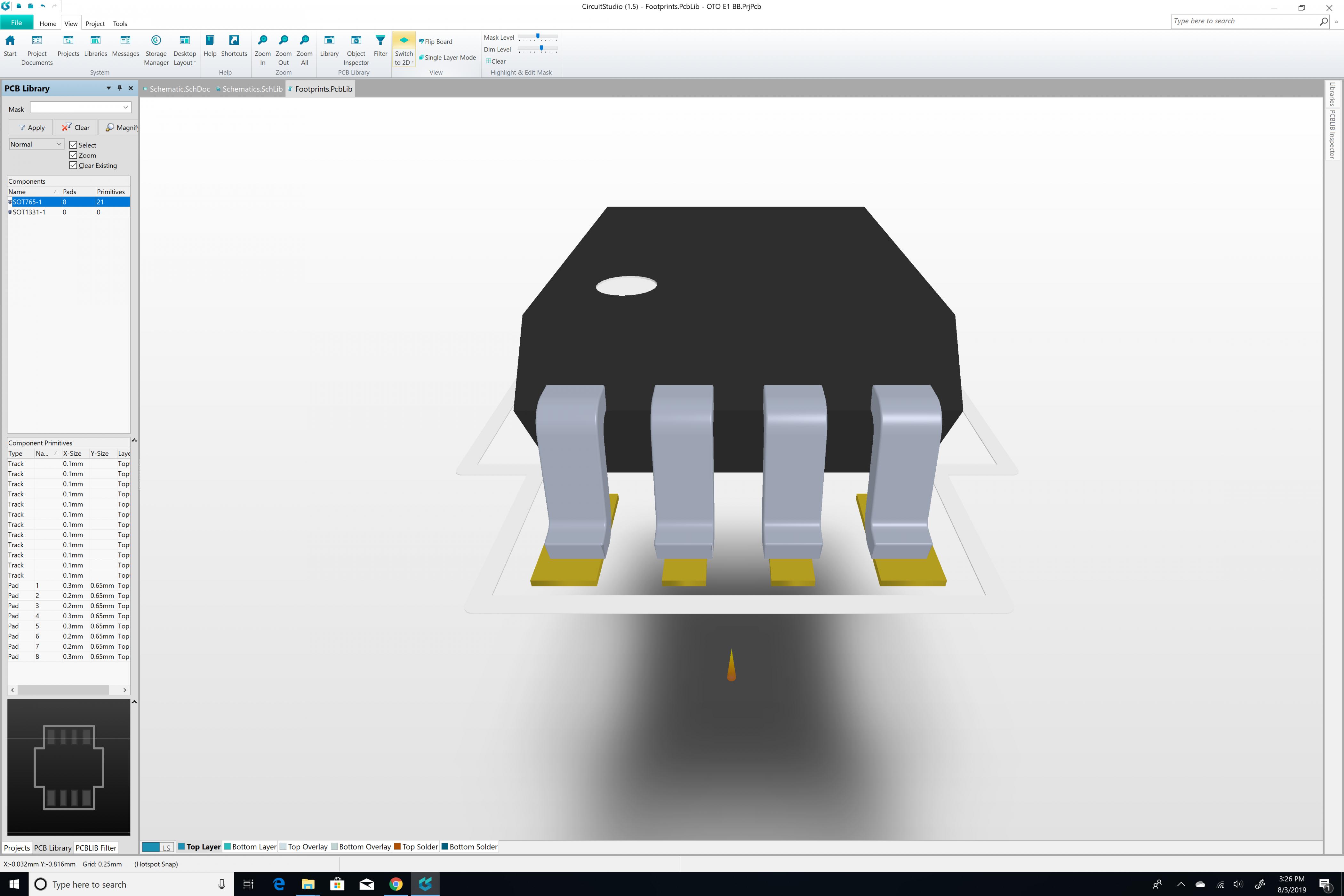
Task: Click Zoom All
Action: pos(305,50)
